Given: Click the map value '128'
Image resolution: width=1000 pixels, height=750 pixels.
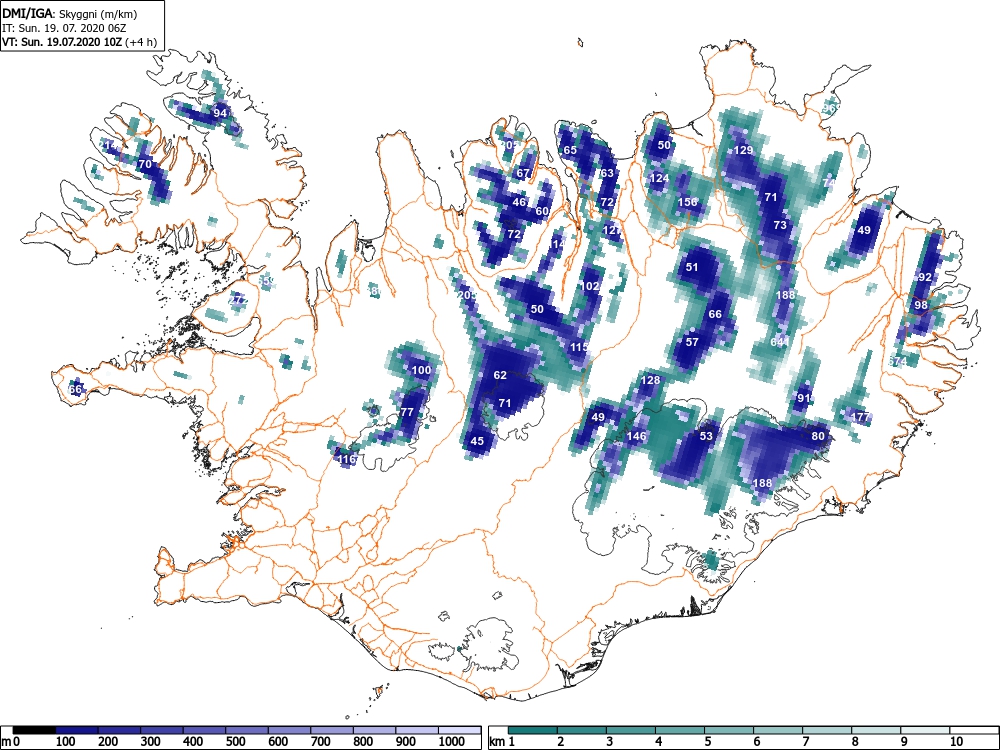Looking at the screenshot, I should point(650,380).
